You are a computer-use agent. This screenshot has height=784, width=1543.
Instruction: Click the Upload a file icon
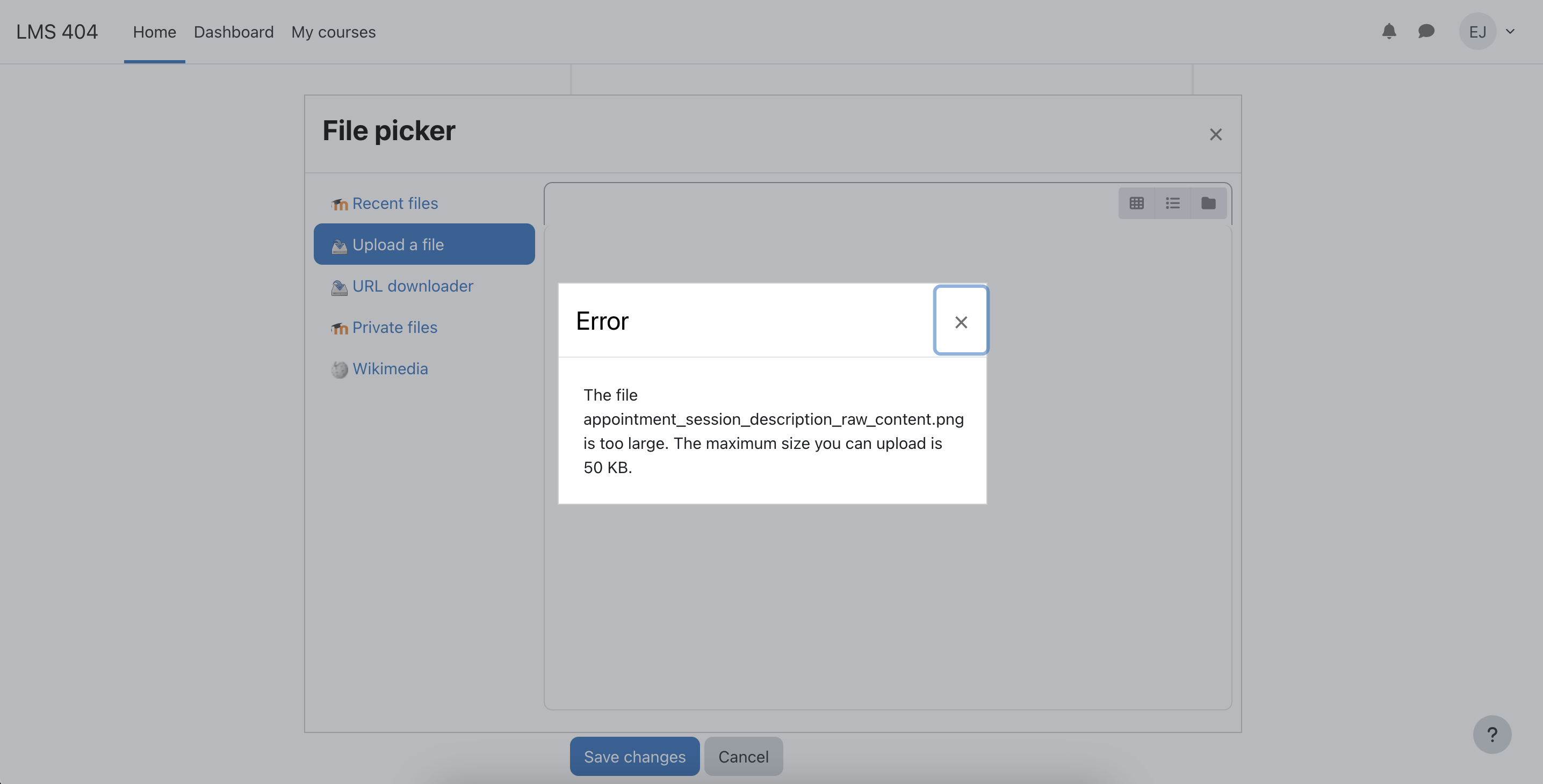(340, 246)
